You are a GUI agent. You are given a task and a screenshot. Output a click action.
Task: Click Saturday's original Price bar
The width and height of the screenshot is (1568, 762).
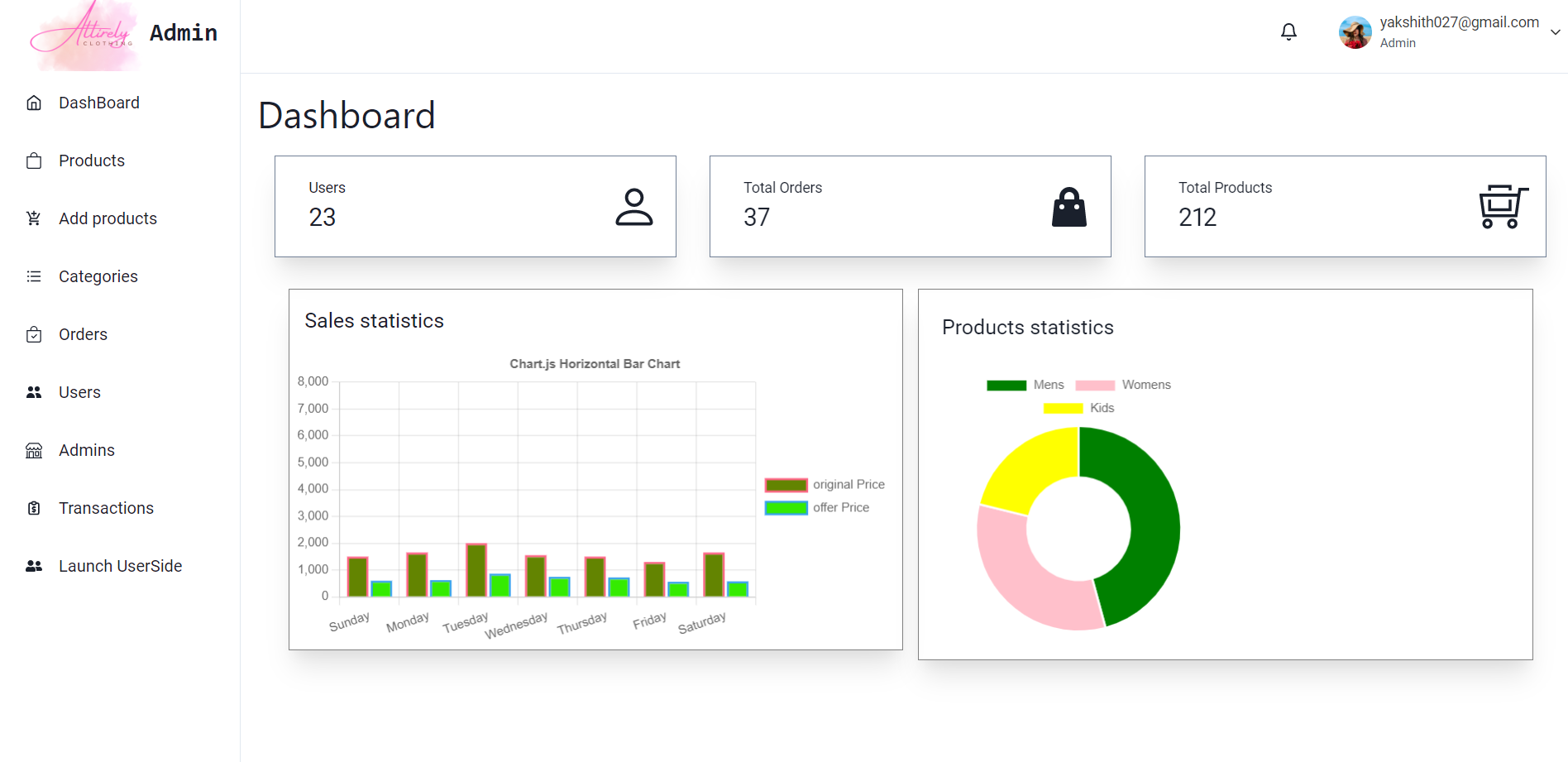tap(714, 575)
